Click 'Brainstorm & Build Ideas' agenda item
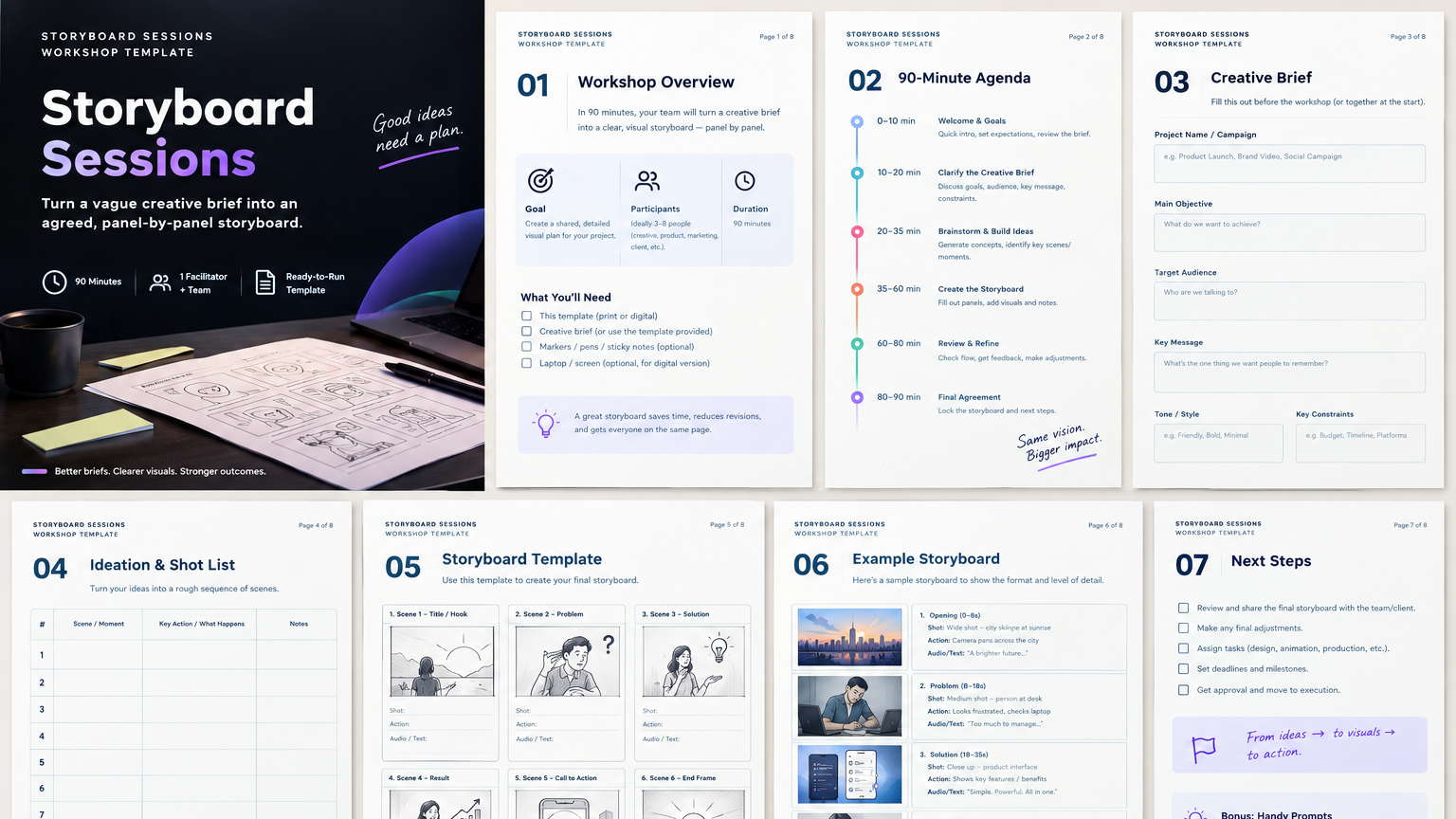This screenshot has height=819, width=1456. click(x=986, y=231)
